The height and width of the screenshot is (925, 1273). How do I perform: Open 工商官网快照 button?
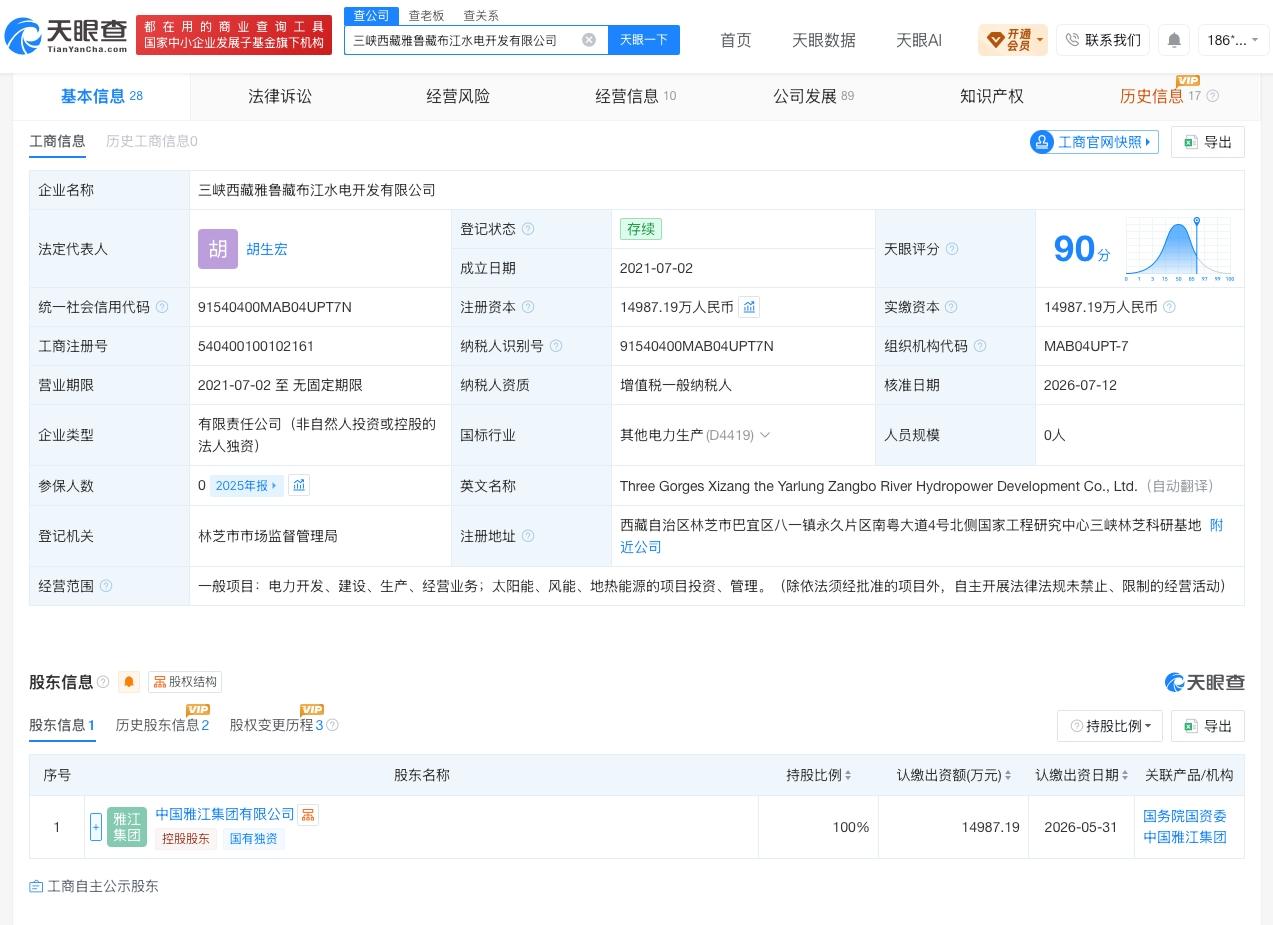1094,142
